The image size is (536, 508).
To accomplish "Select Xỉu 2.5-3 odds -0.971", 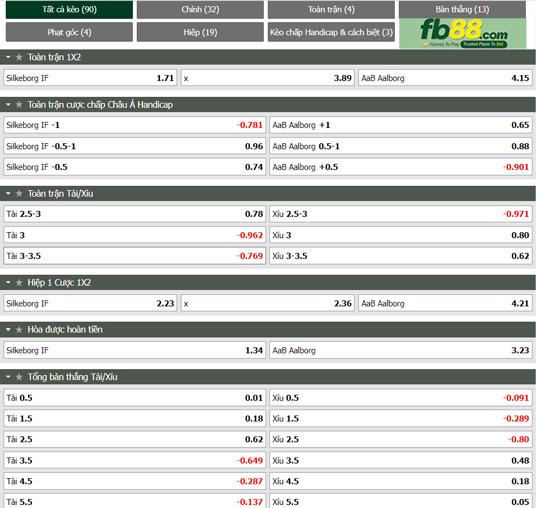I will (401, 214).
